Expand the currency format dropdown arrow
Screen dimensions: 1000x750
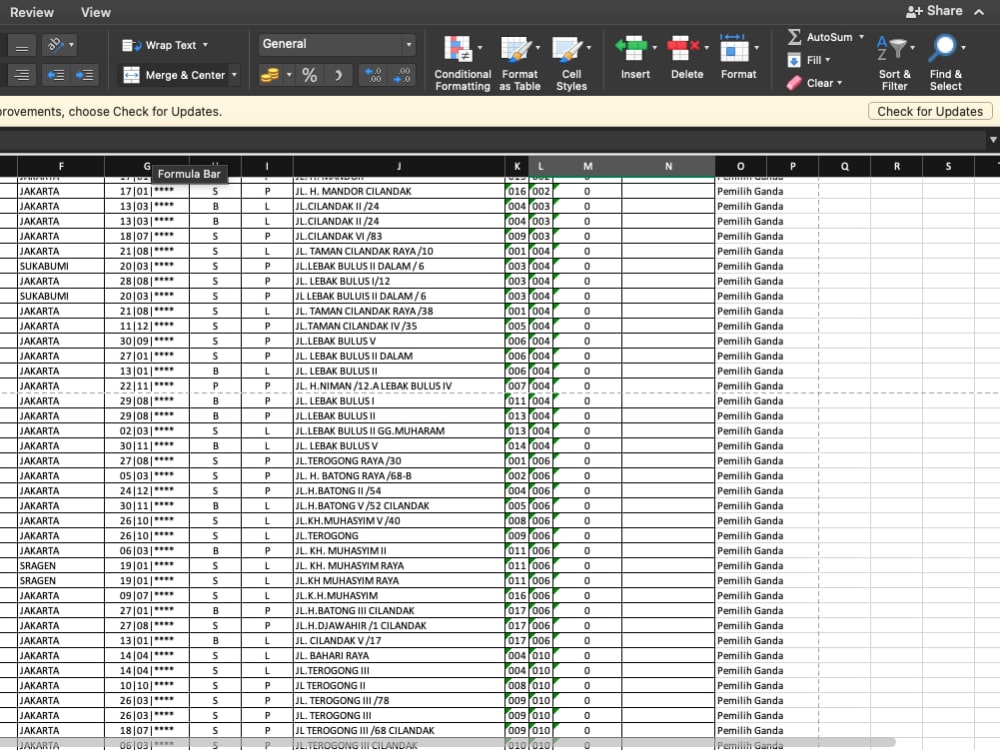(x=289, y=75)
